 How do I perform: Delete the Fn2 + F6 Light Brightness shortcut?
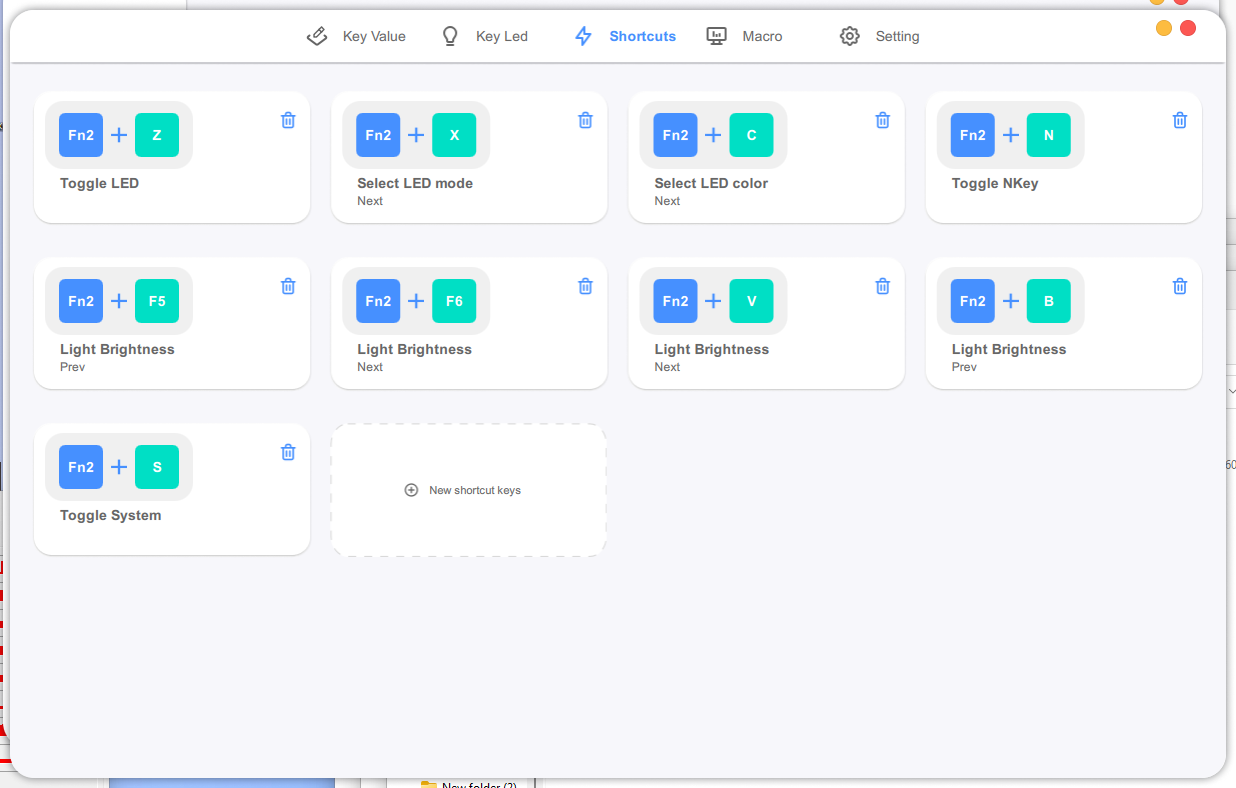(585, 286)
